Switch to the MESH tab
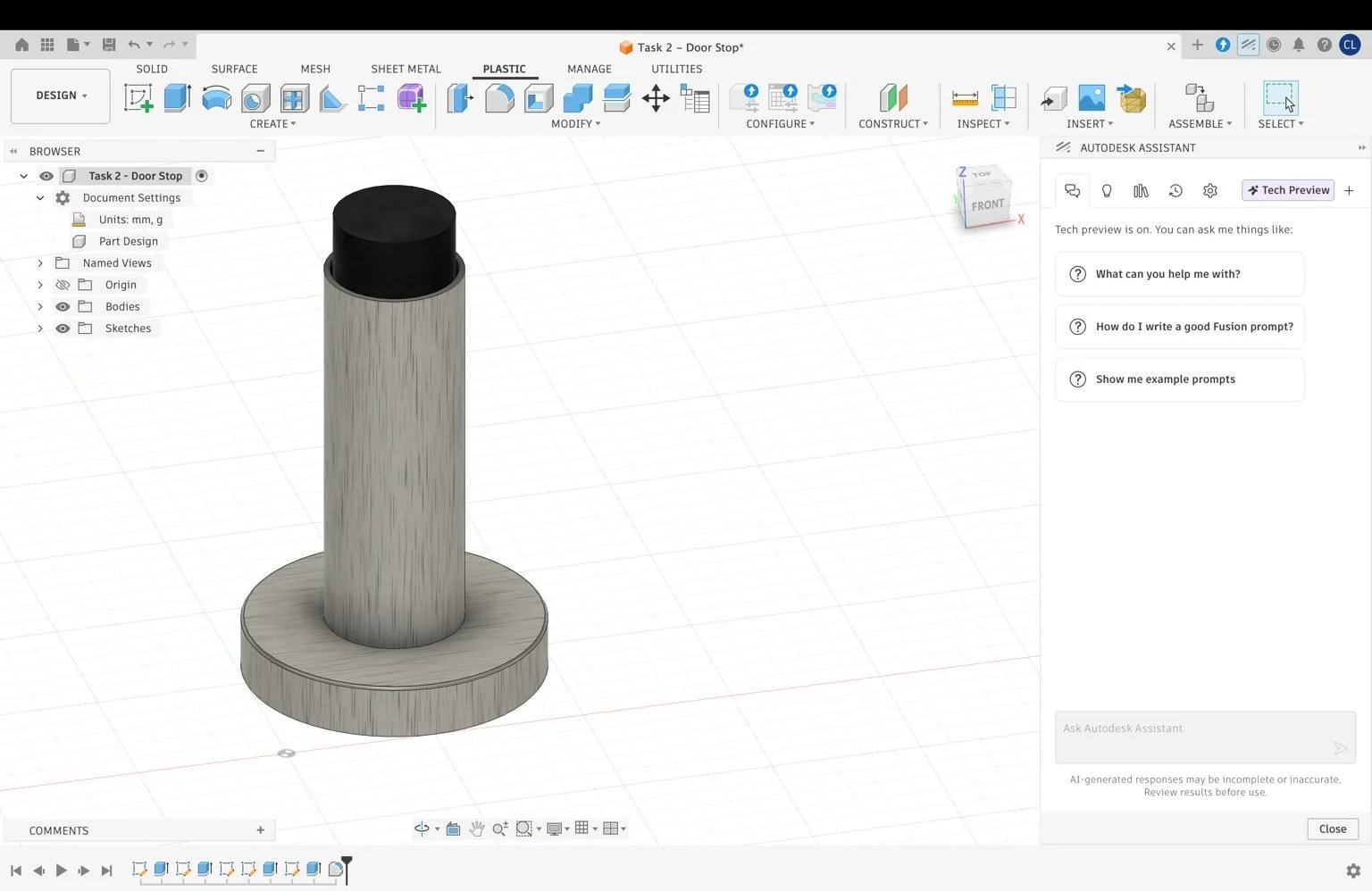1372x891 pixels. coord(315,69)
